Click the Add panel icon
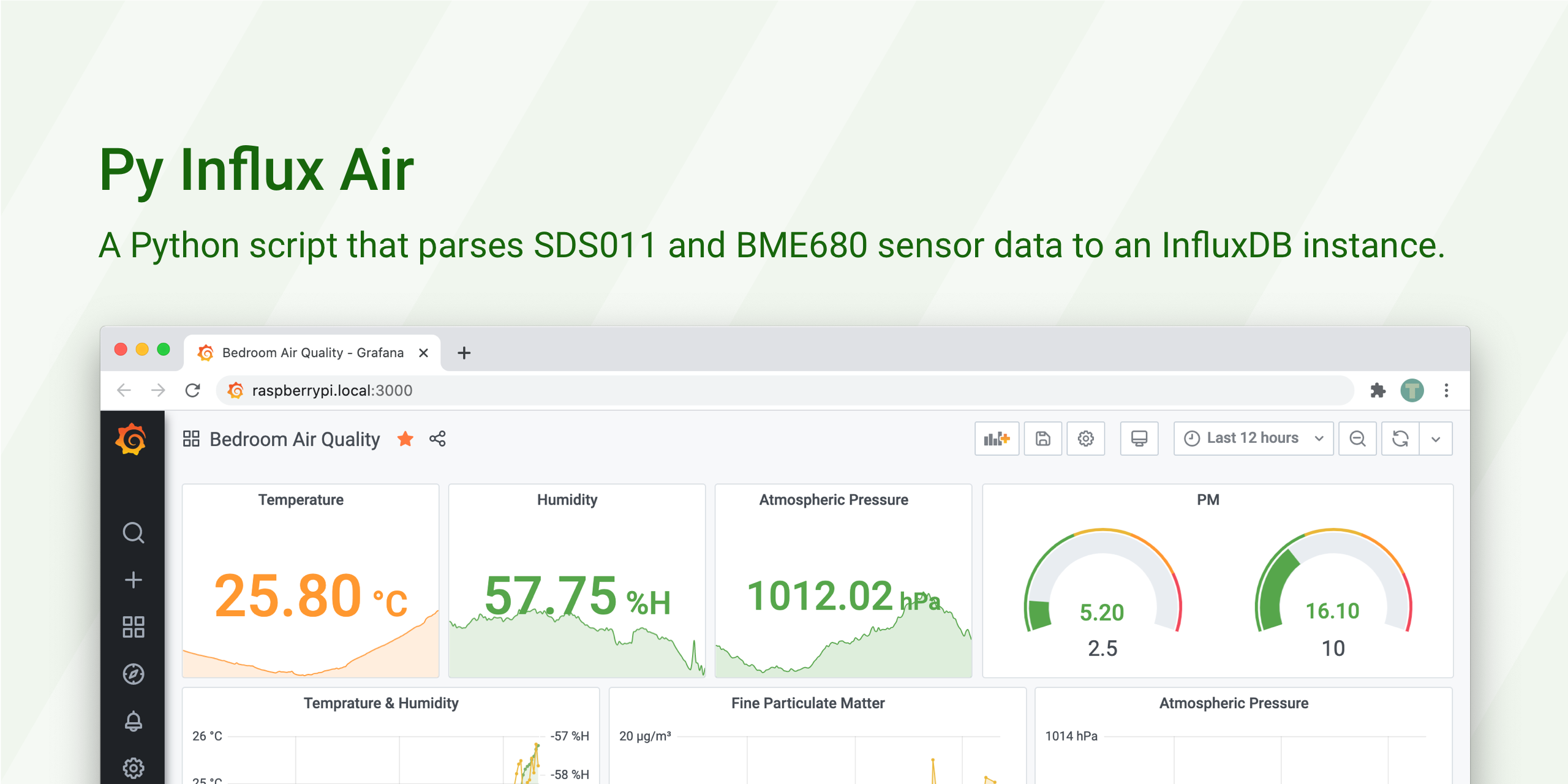 click(x=997, y=439)
